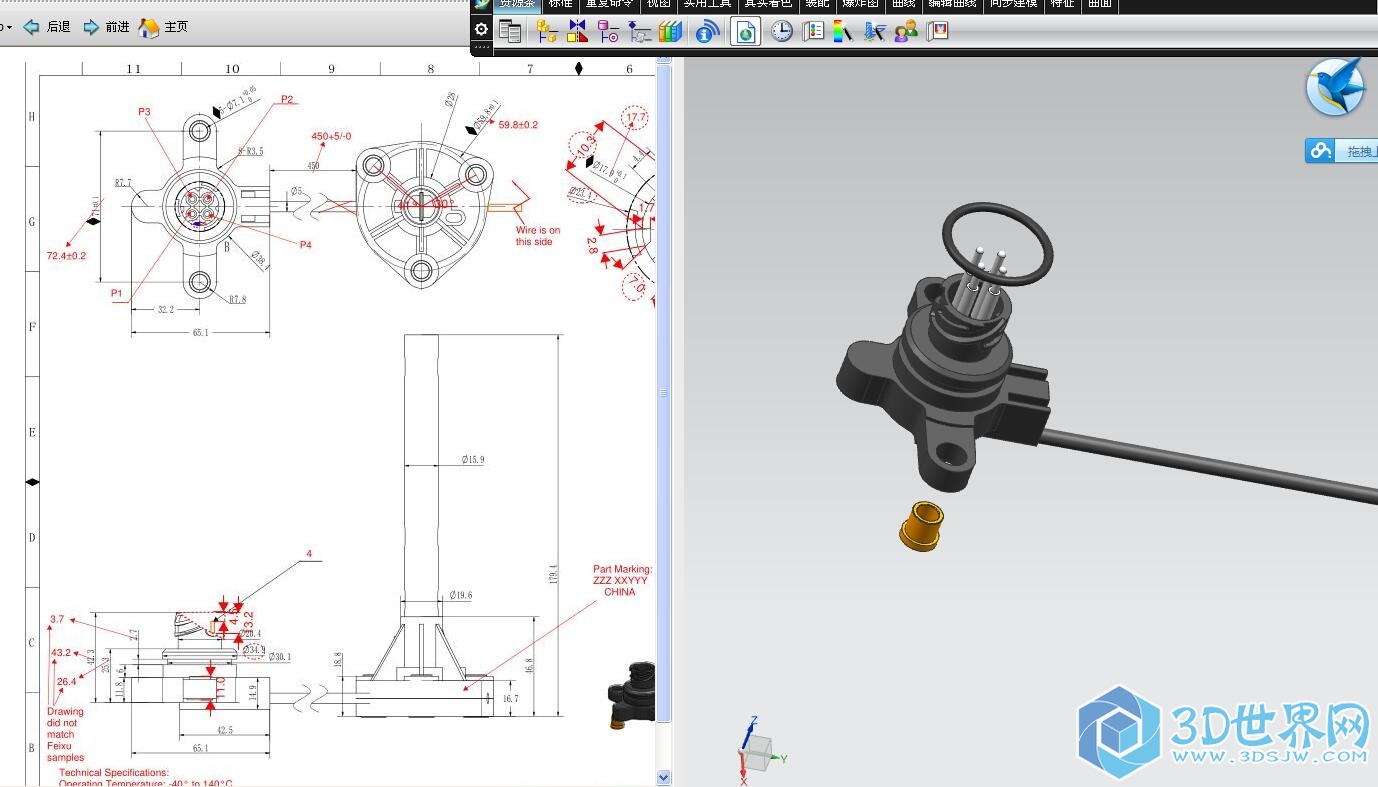This screenshot has width=1378, height=787.
Task: Select the brass bushing in the 3D view
Action: pos(922,526)
